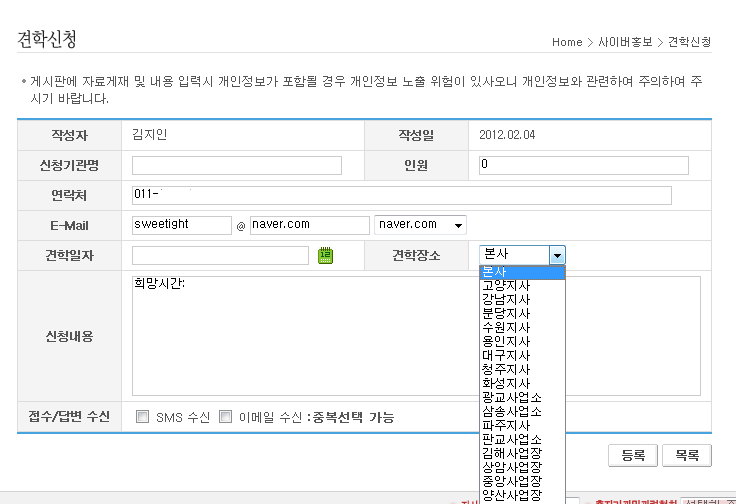
Task: Go to Home breadcrumb link
Action: click(567, 42)
